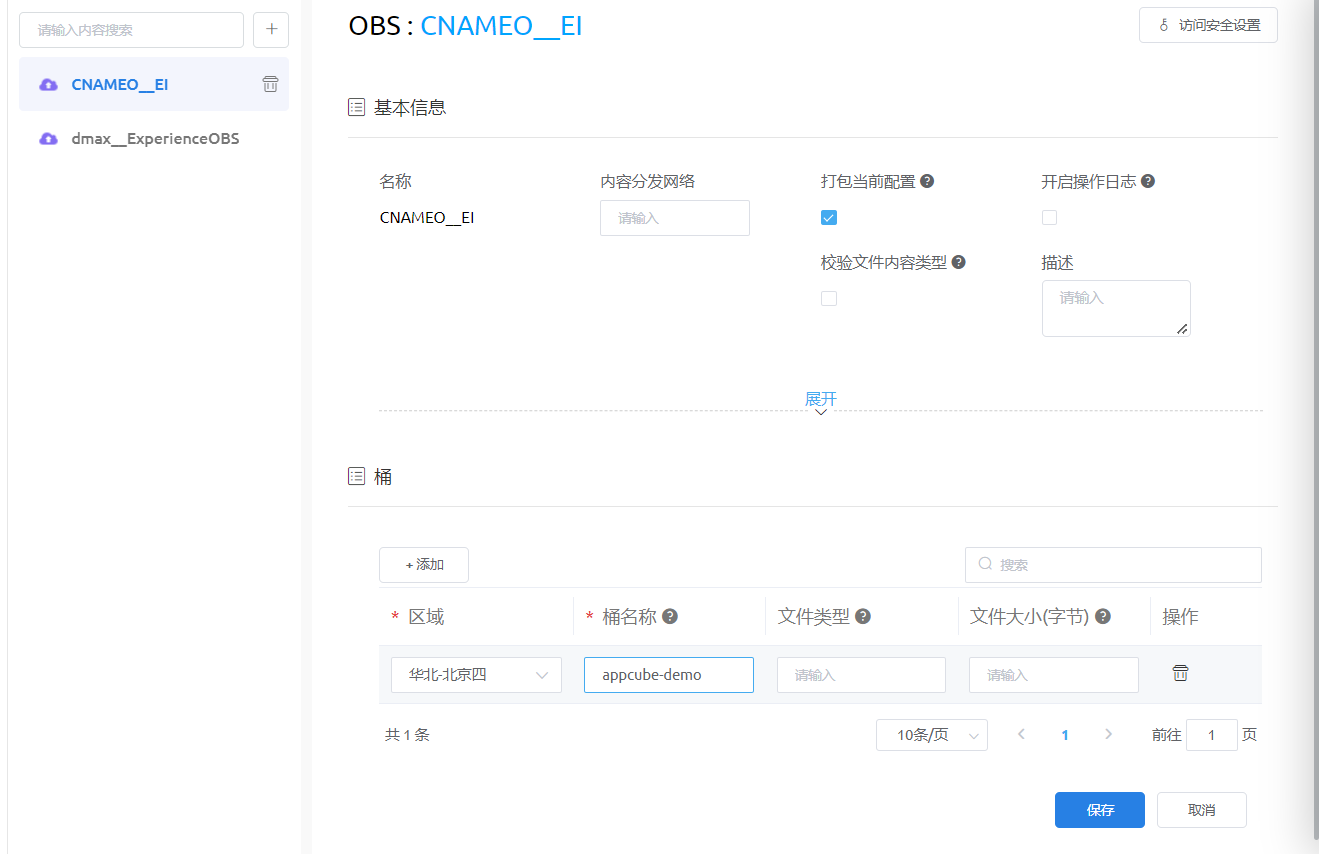Check the 校验文件内容类型 checkbox
The image size is (1319, 854).
point(829,298)
